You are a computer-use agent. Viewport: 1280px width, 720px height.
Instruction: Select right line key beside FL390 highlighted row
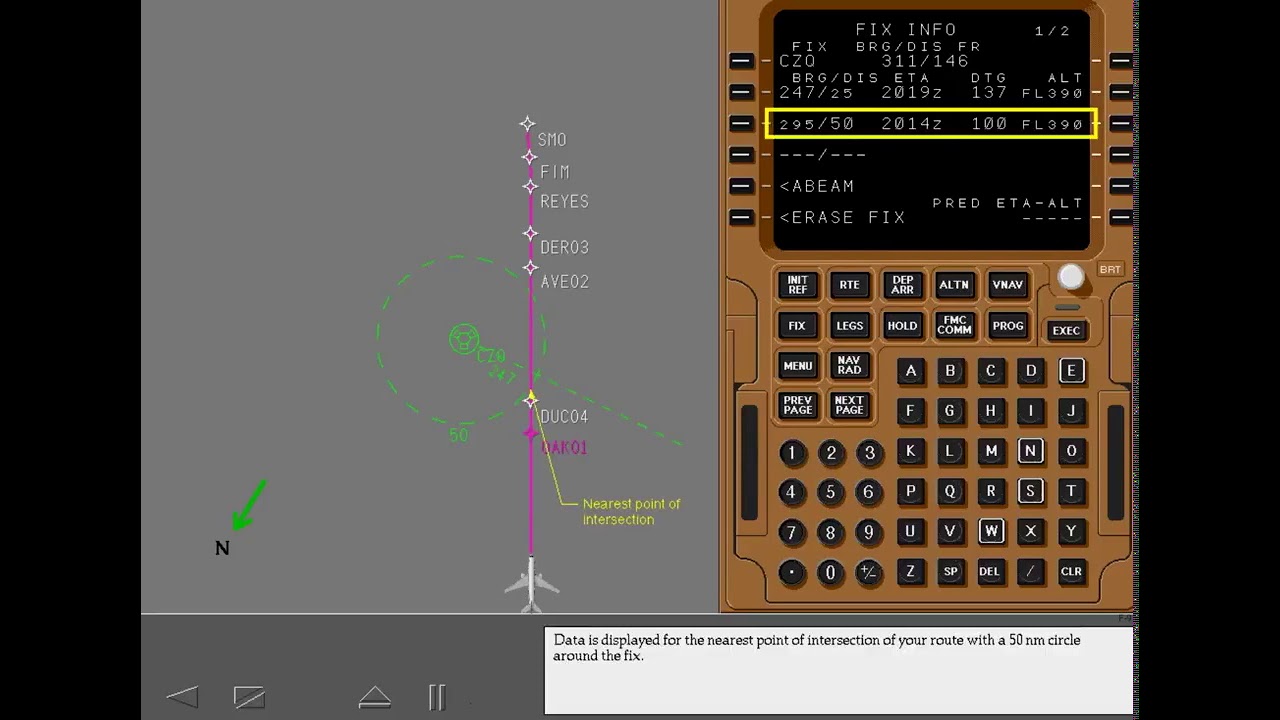[x=1120, y=123]
